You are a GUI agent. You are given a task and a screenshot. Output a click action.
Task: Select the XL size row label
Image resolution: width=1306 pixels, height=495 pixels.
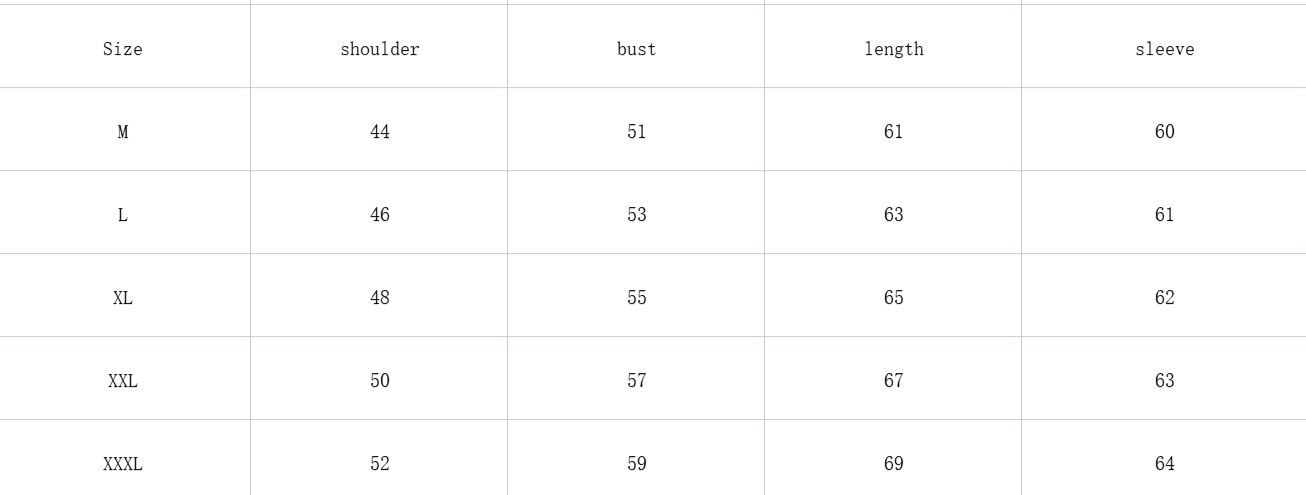[123, 298]
